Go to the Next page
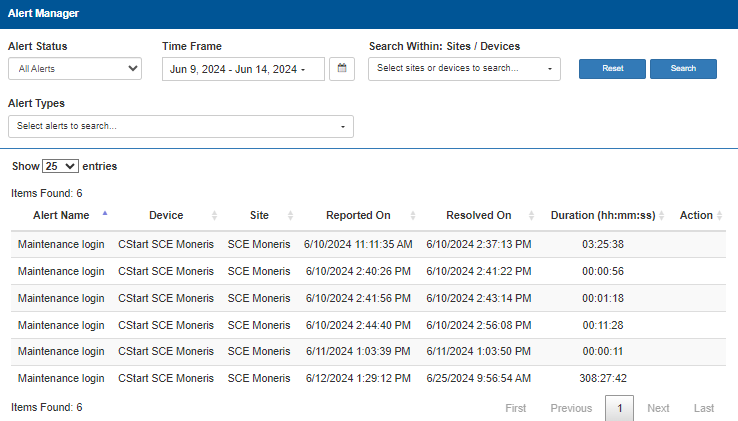The height and width of the screenshot is (421, 738). click(658, 408)
